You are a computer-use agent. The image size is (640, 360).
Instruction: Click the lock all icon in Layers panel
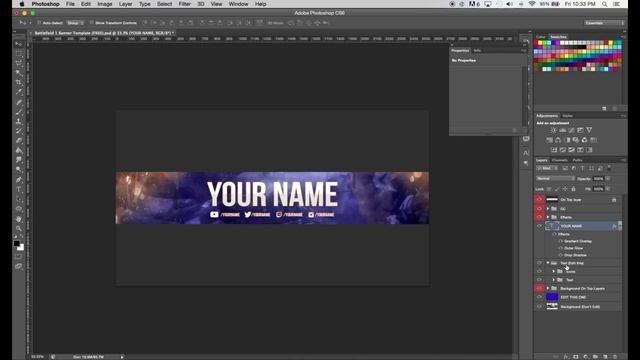573,189
